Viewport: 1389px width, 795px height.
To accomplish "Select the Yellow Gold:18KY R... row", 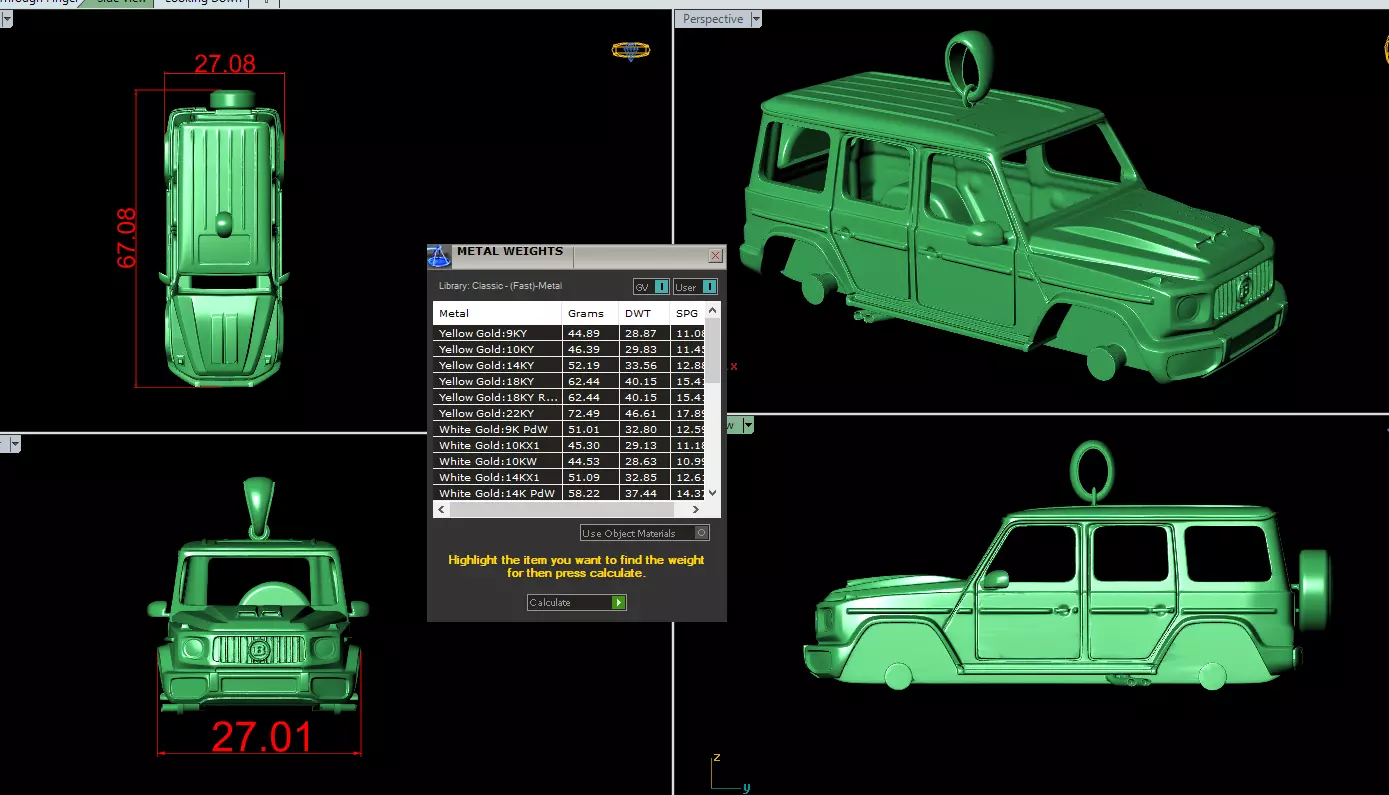I will [x=570, y=397].
